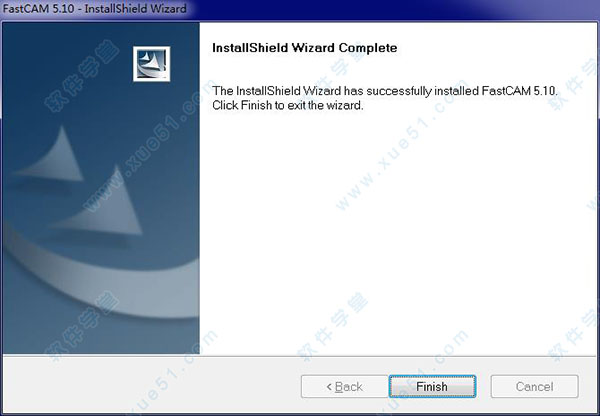Click the 'InstallShield Wizard' words in title bar
Screen dimensions: 600x416
(135, 8)
